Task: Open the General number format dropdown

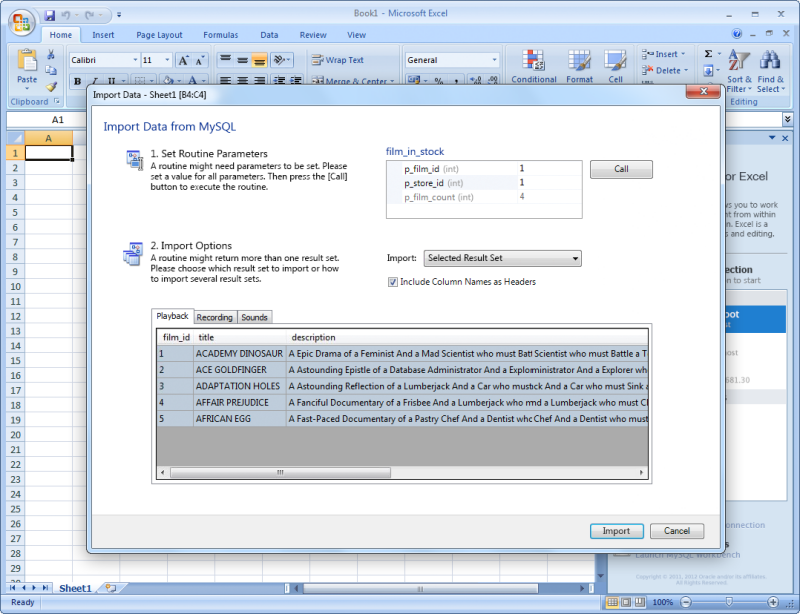Action: pyautogui.click(x=494, y=60)
